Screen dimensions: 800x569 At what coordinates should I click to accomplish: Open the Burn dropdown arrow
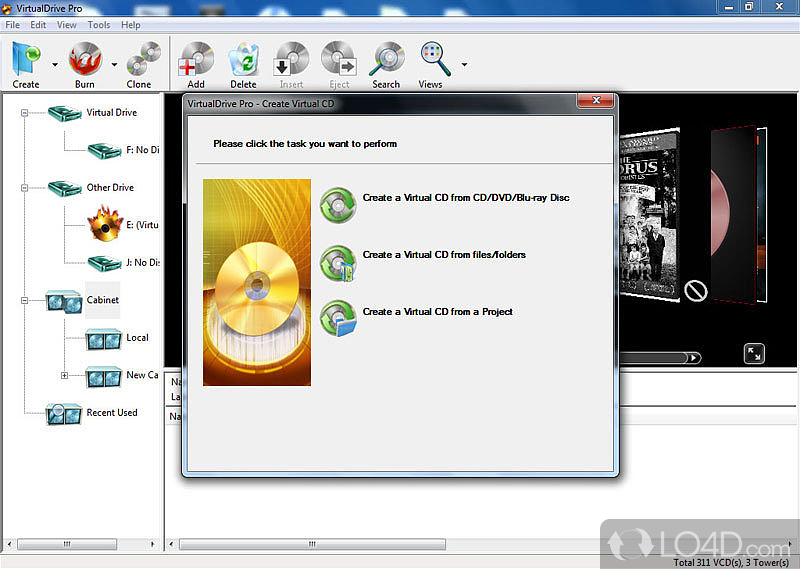click(114, 66)
